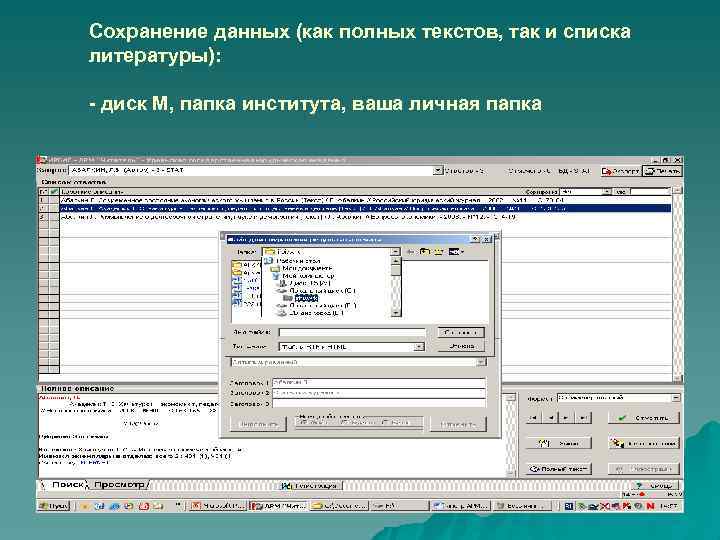Click the Отметить button with the green check mark

tap(644, 418)
